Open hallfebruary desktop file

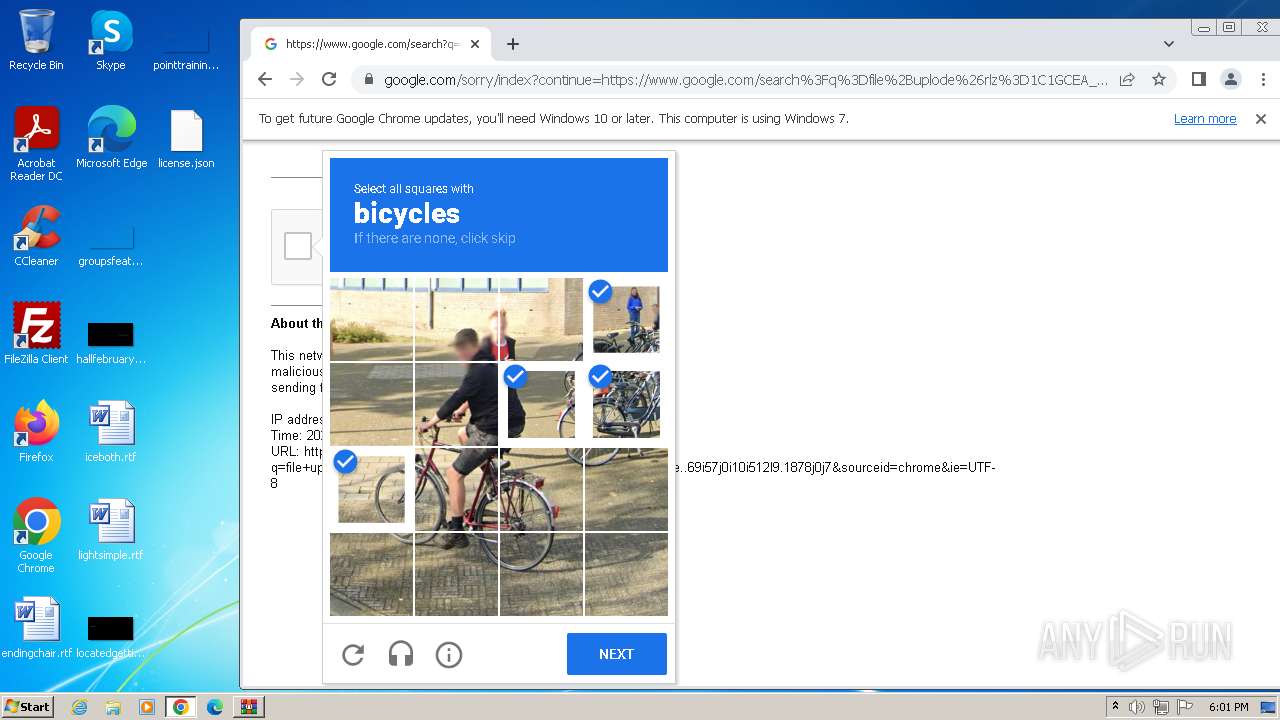point(111,342)
